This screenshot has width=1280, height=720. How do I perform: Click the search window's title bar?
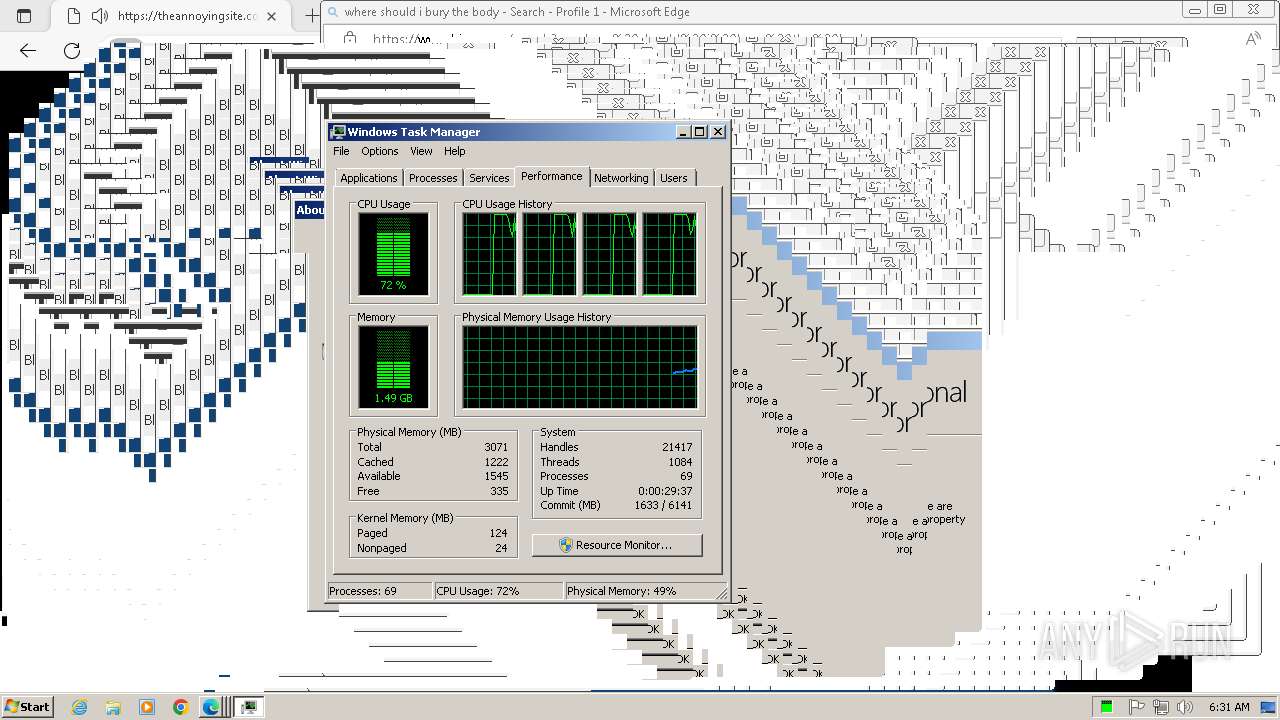coord(750,12)
